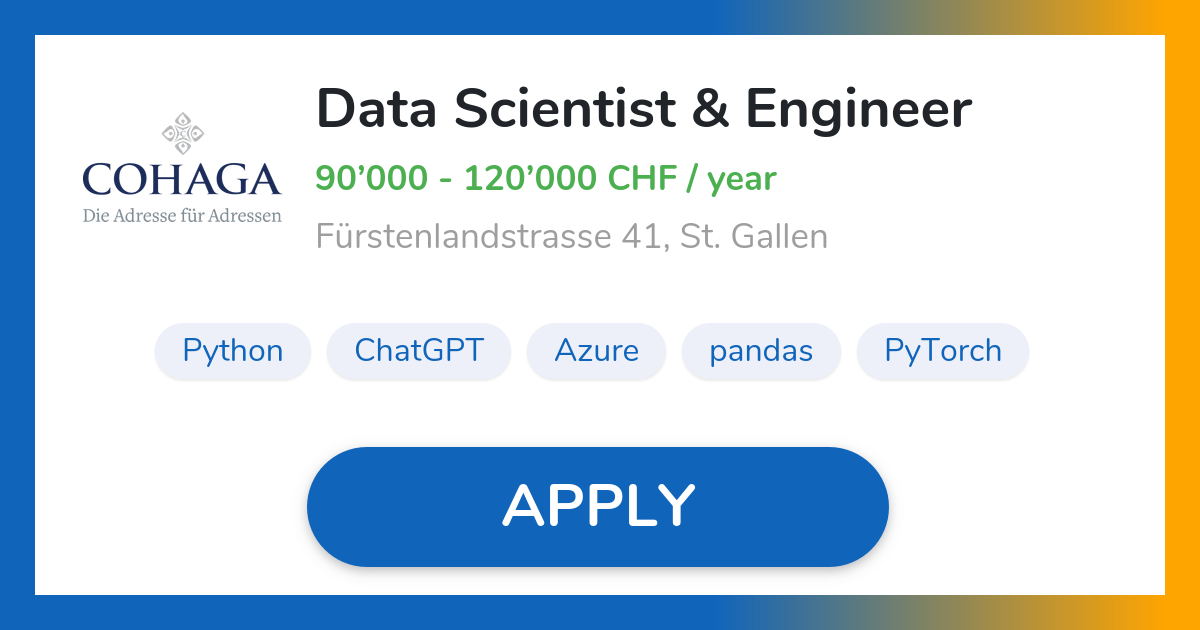Select the ChatGPT skill tag

(419, 351)
